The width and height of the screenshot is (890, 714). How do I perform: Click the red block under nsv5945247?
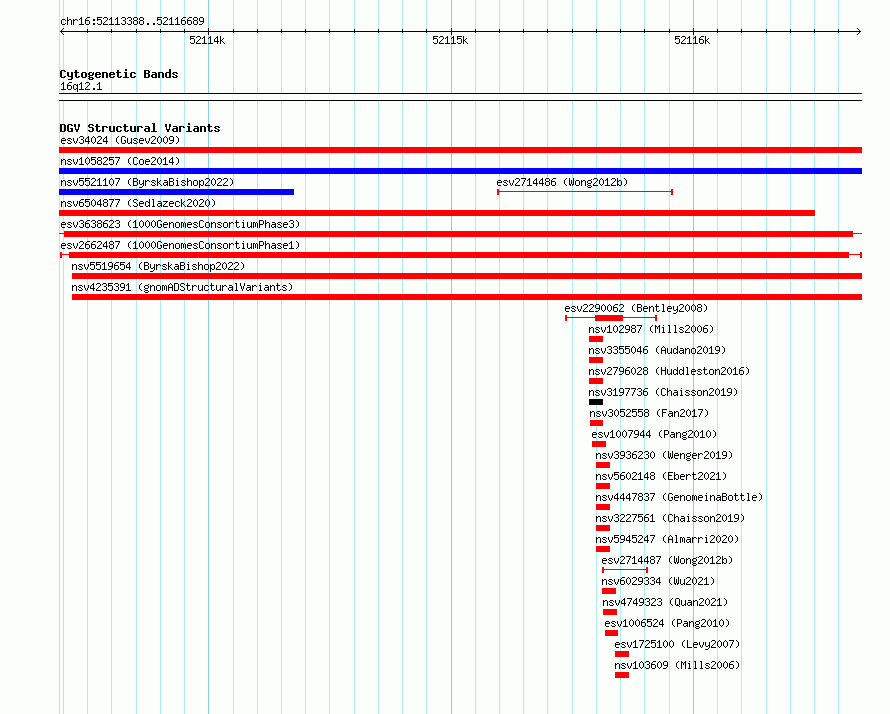(603, 549)
